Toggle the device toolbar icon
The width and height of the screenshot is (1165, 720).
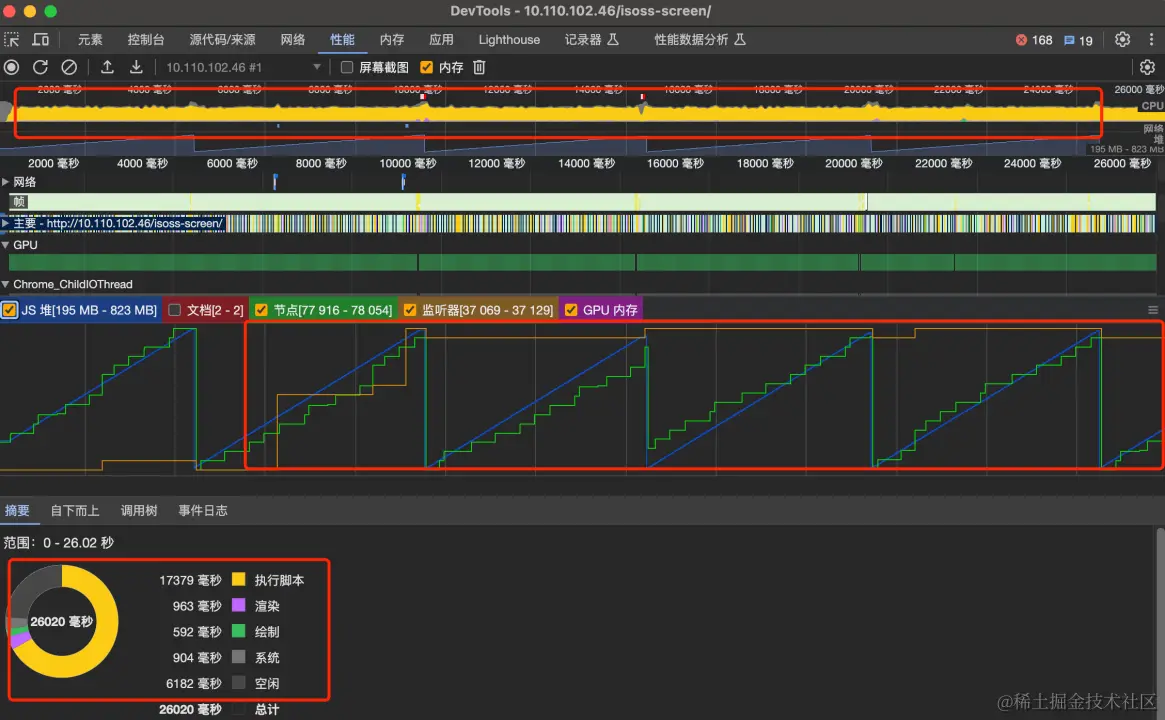coord(41,39)
